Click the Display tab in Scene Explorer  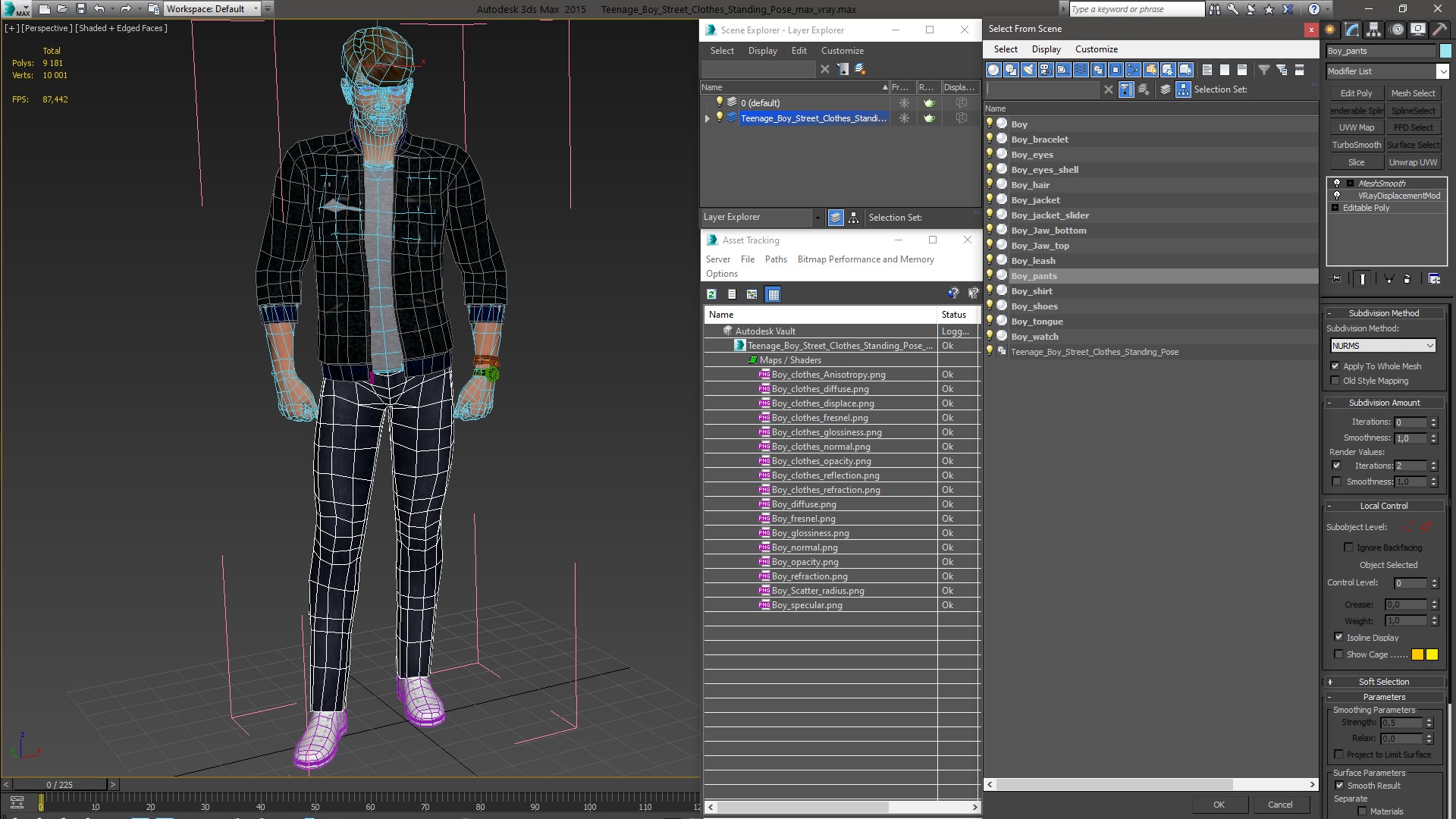[761, 50]
